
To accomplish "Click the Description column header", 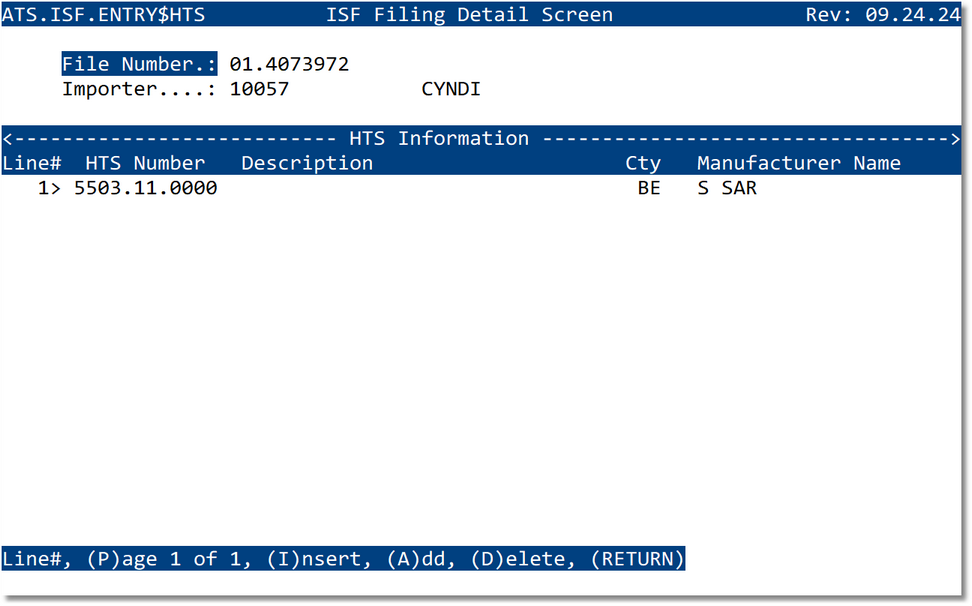I will click(306, 162).
